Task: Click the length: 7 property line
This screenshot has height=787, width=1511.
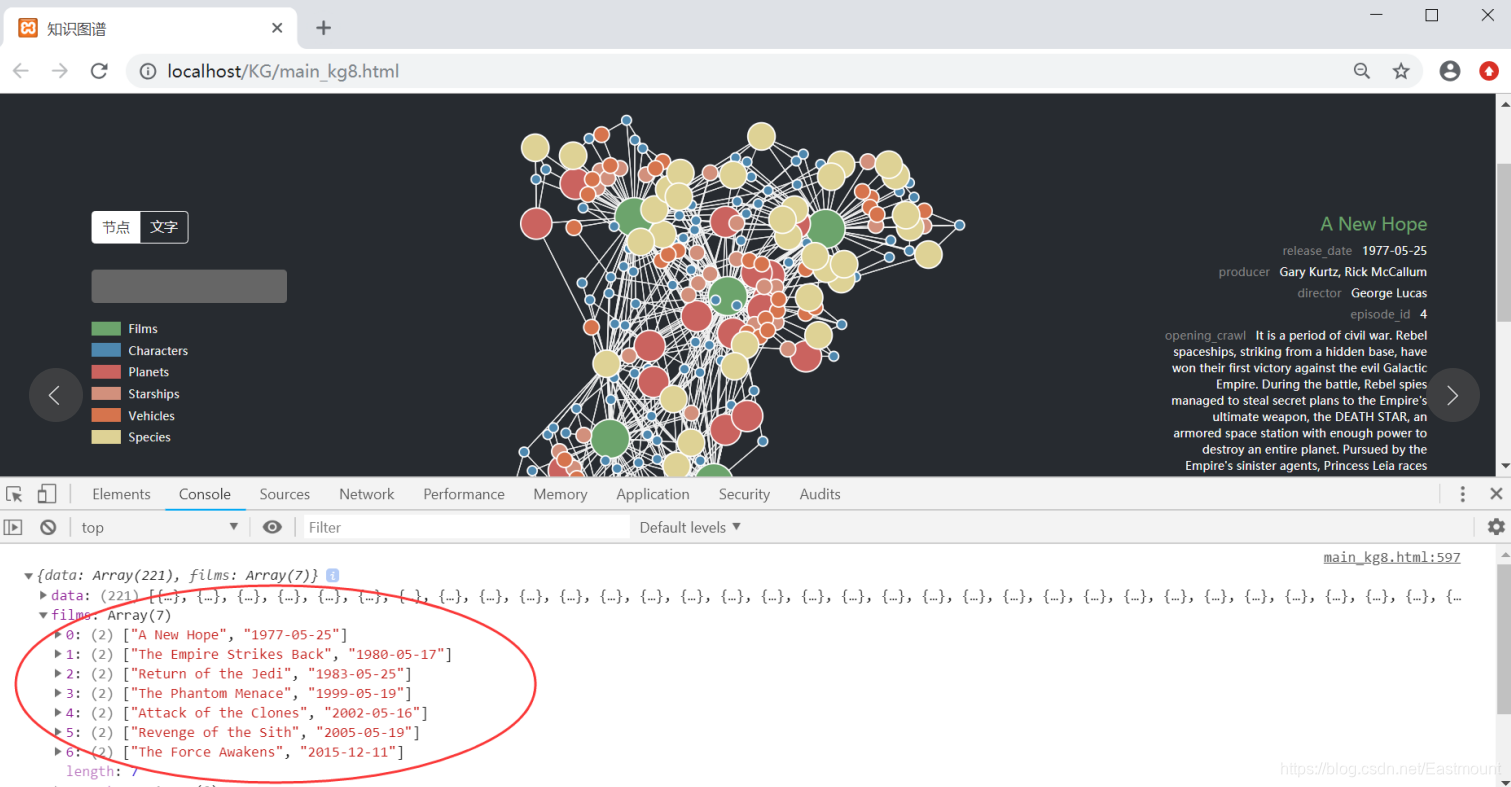Action: 102,771
